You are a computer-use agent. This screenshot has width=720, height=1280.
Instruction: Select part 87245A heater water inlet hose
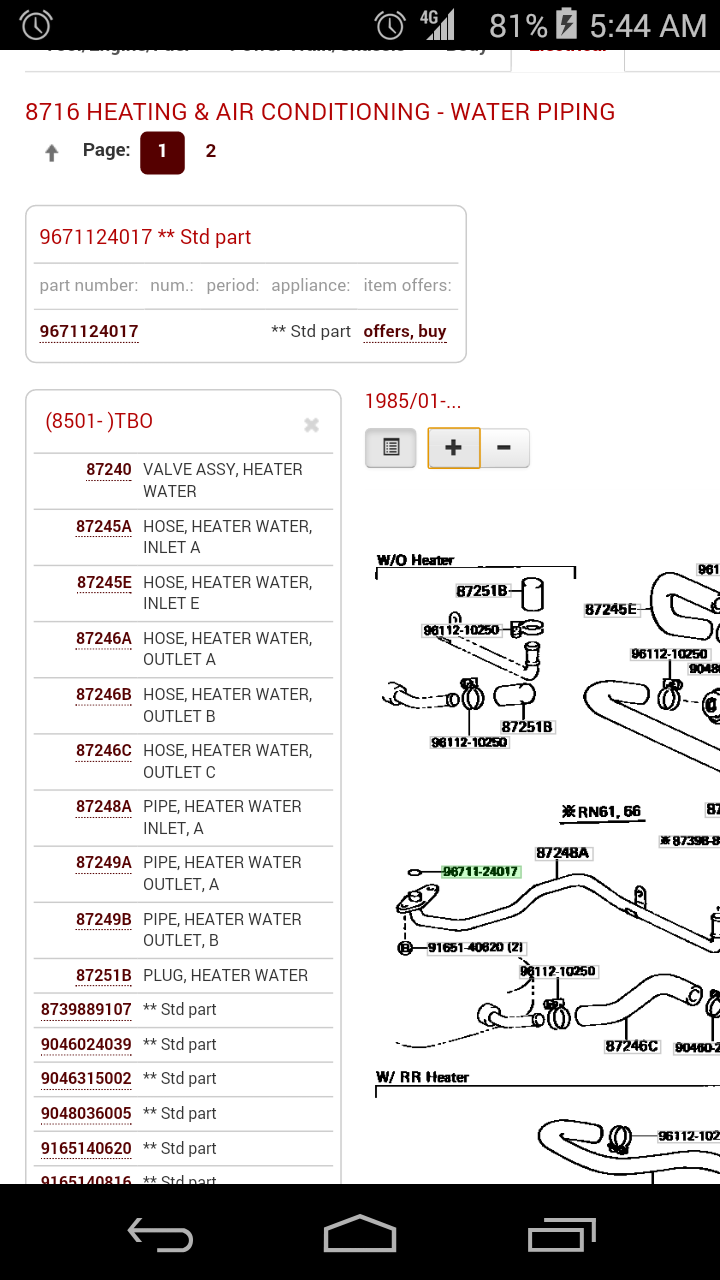click(x=103, y=527)
